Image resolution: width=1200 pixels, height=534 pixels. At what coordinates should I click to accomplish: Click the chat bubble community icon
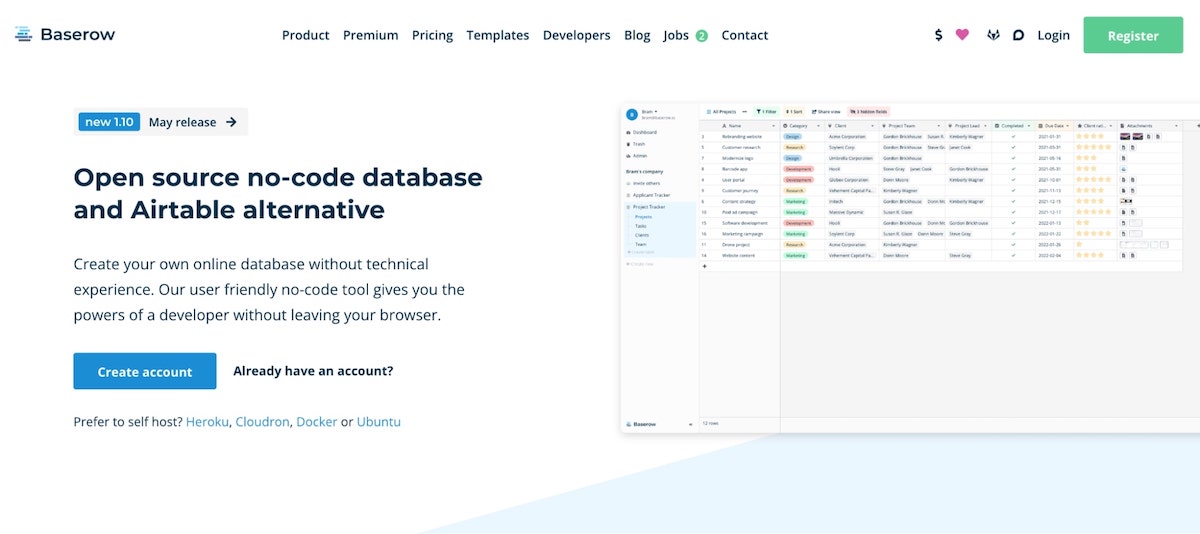pos(1018,35)
